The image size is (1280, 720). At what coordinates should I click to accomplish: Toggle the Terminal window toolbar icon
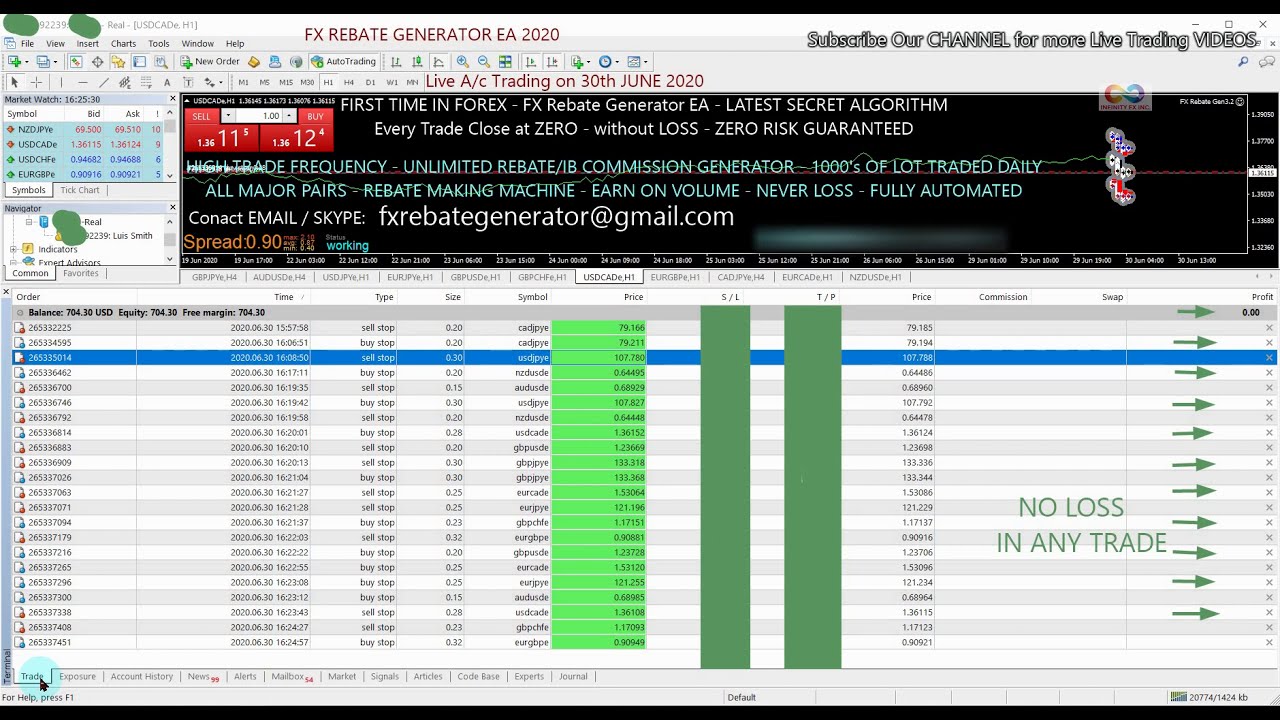139,61
